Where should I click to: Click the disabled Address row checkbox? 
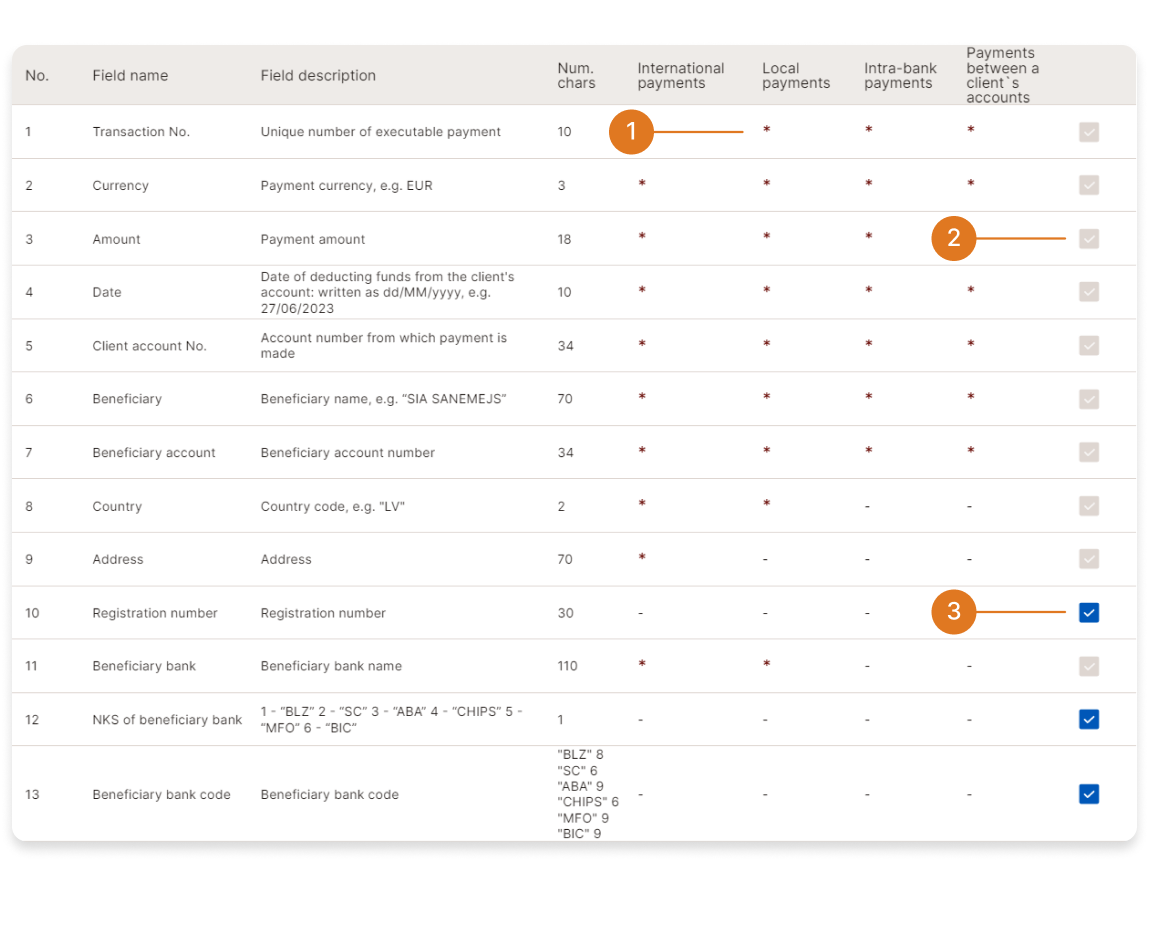click(x=1089, y=559)
